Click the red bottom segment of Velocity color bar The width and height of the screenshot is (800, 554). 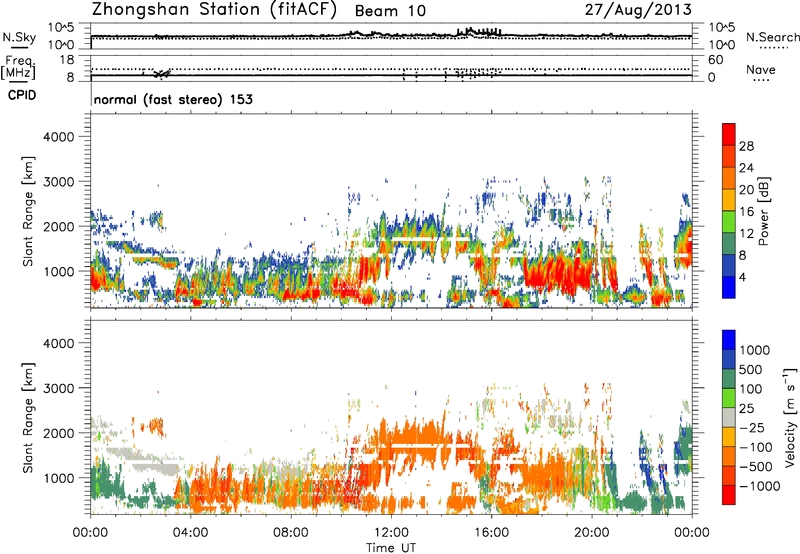tap(729, 495)
